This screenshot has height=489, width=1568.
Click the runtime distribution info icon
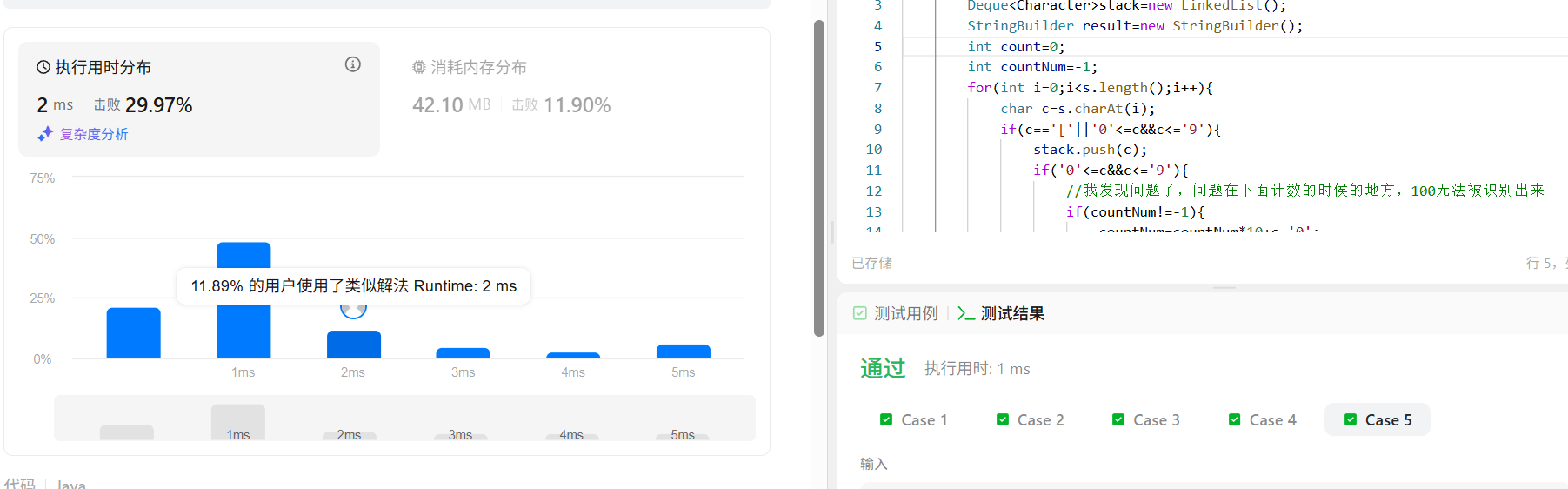(352, 64)
